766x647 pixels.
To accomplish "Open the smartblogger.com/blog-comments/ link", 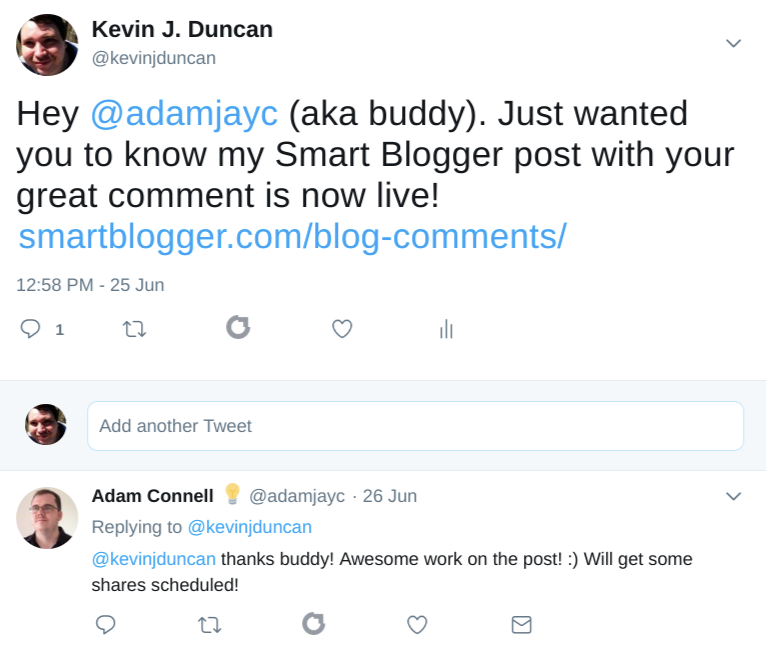I will pyautogui.click(x=292, y=236).
